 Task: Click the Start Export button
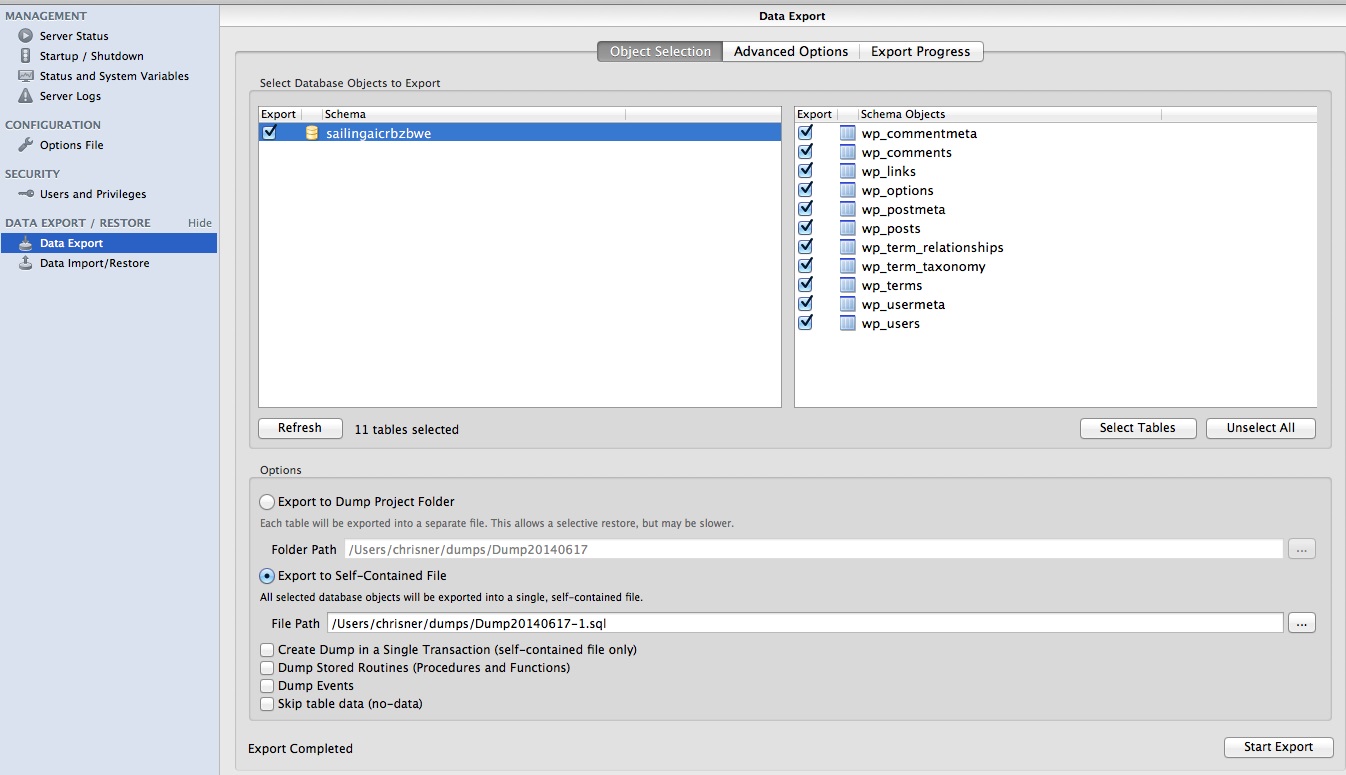coord(1278,747)
